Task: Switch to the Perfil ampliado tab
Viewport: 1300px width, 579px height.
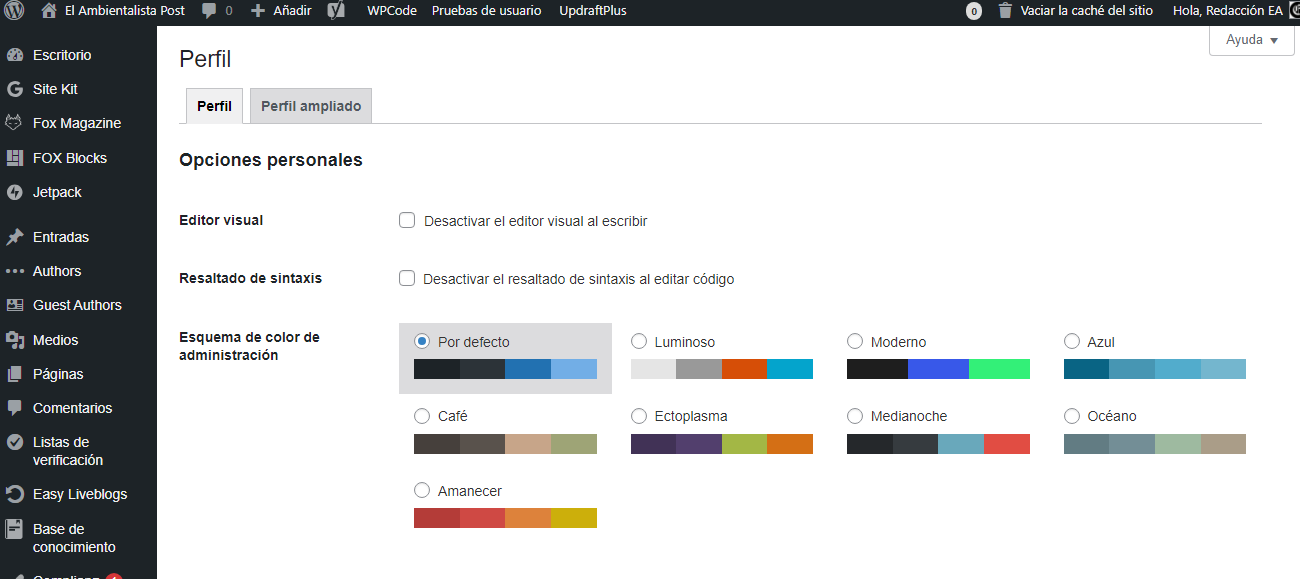Action: coord(310,106)
